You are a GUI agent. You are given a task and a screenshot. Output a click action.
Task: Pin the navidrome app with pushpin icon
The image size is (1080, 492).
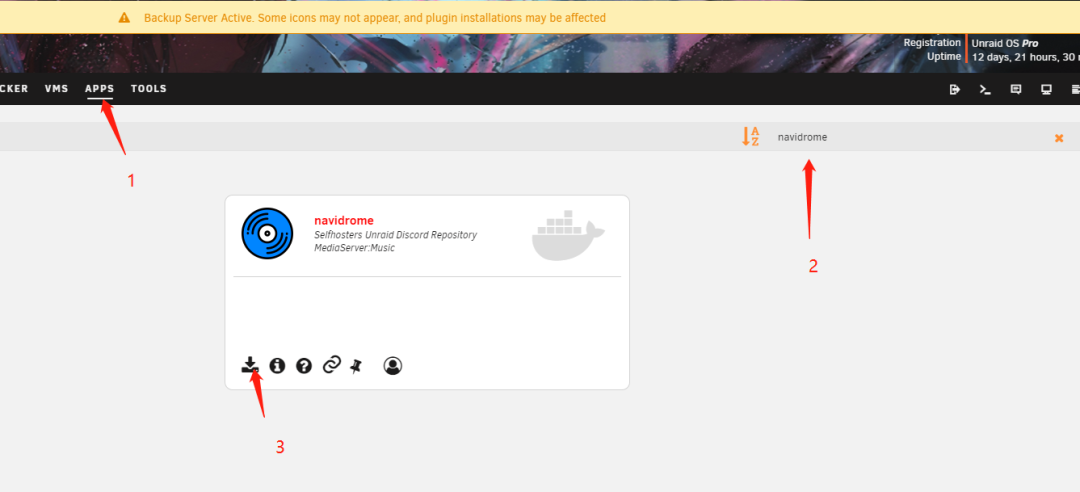coord(355,366)
